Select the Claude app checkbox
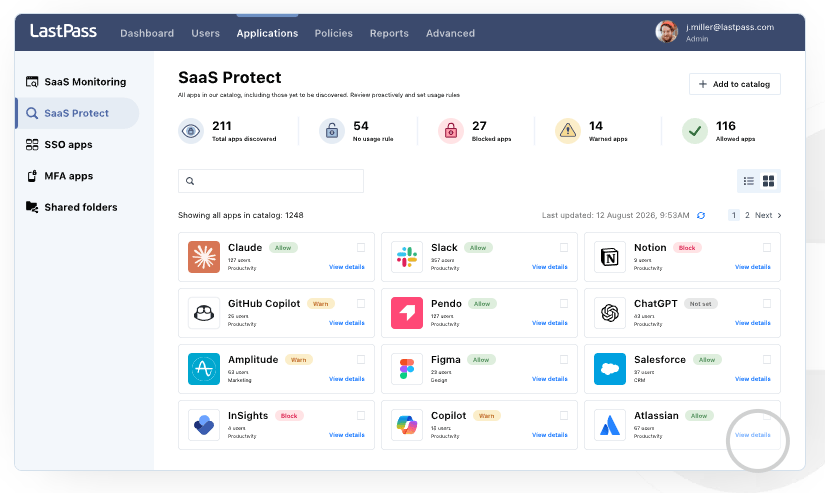The width and height of the screenshot is (825, 493). pyautogui.click(x=361, y=247)
